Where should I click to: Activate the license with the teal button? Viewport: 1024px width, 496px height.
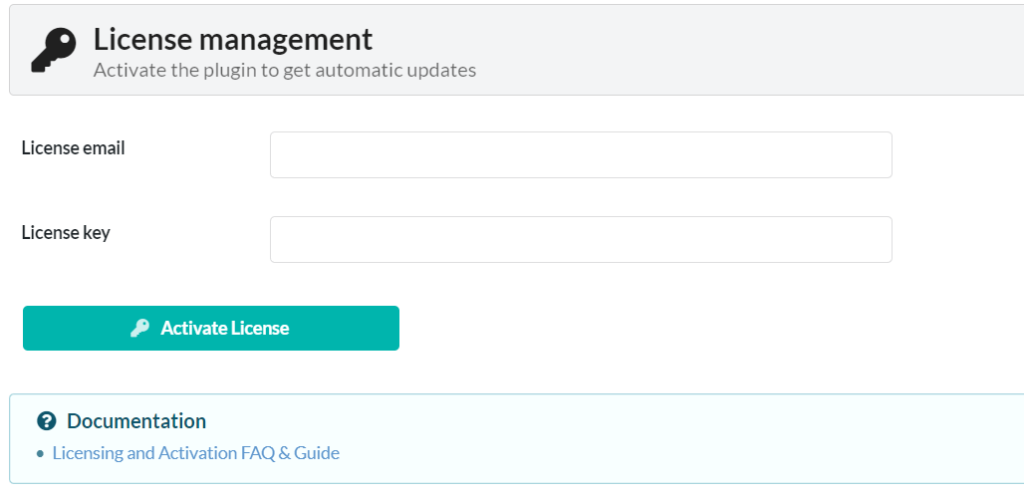(211, 328)
